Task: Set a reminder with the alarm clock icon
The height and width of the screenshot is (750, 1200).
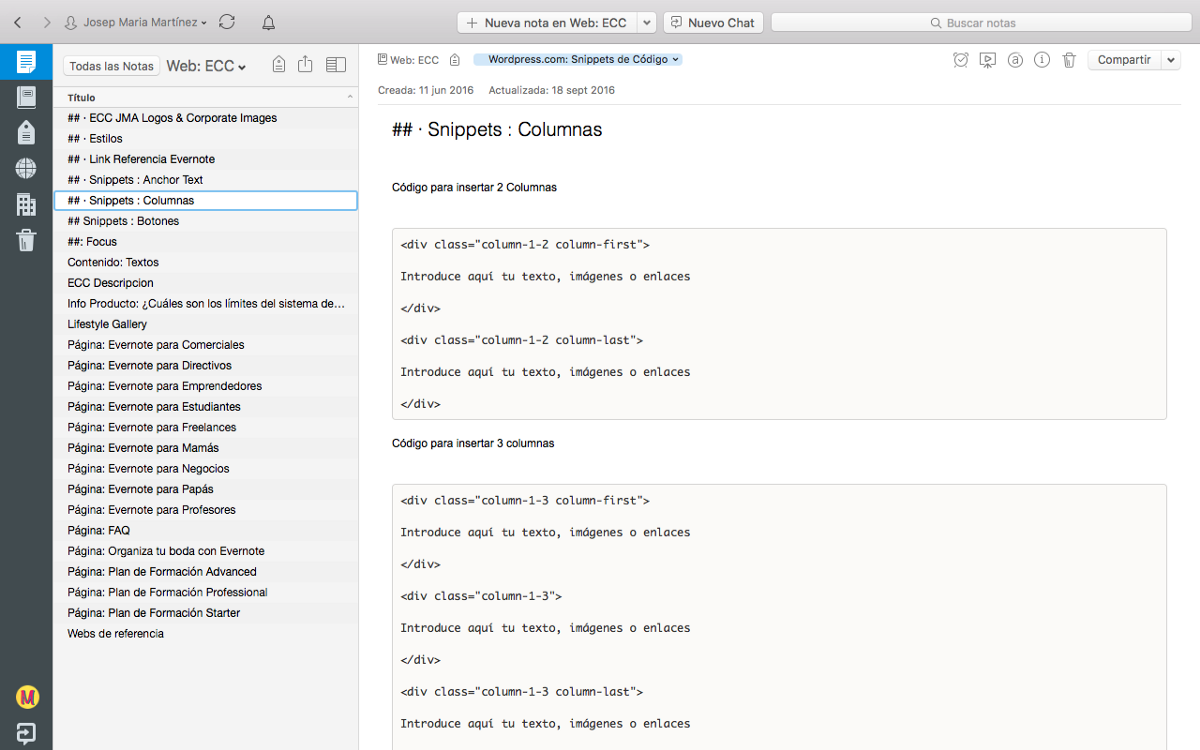Action: [x=961, y=60]
